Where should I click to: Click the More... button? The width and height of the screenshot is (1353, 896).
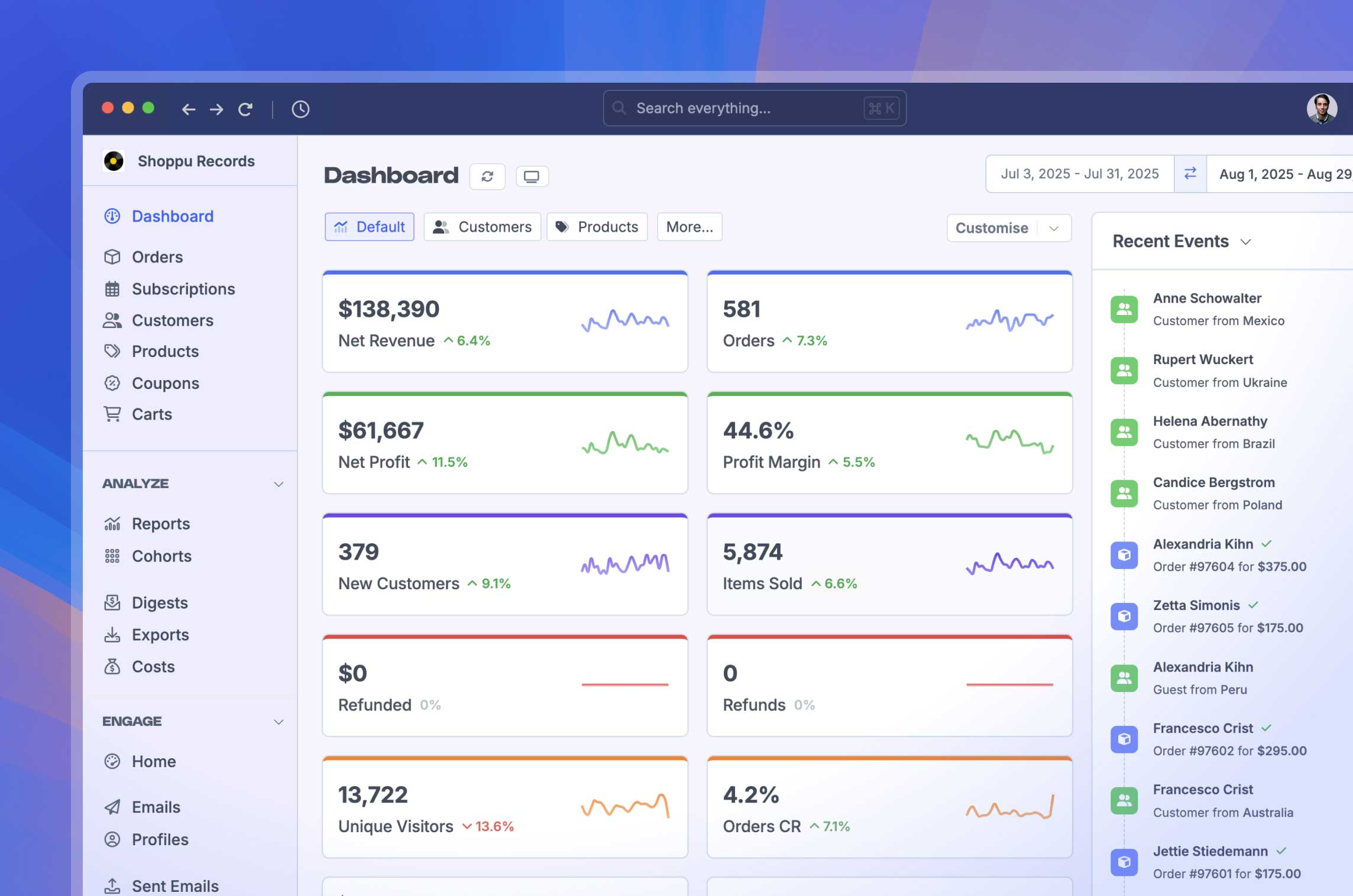(689, 227)
